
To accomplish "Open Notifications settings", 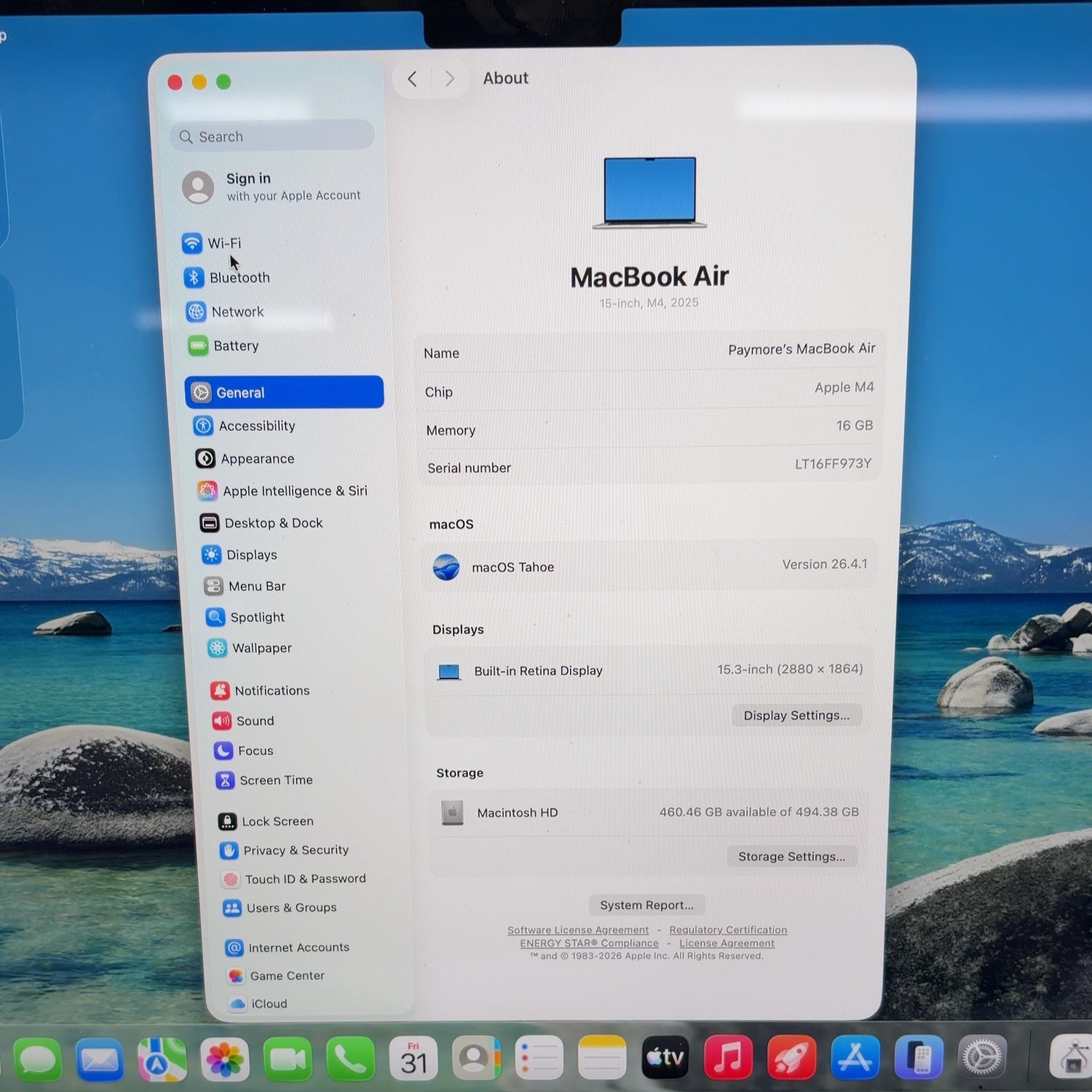I will [x=260, y=690].
